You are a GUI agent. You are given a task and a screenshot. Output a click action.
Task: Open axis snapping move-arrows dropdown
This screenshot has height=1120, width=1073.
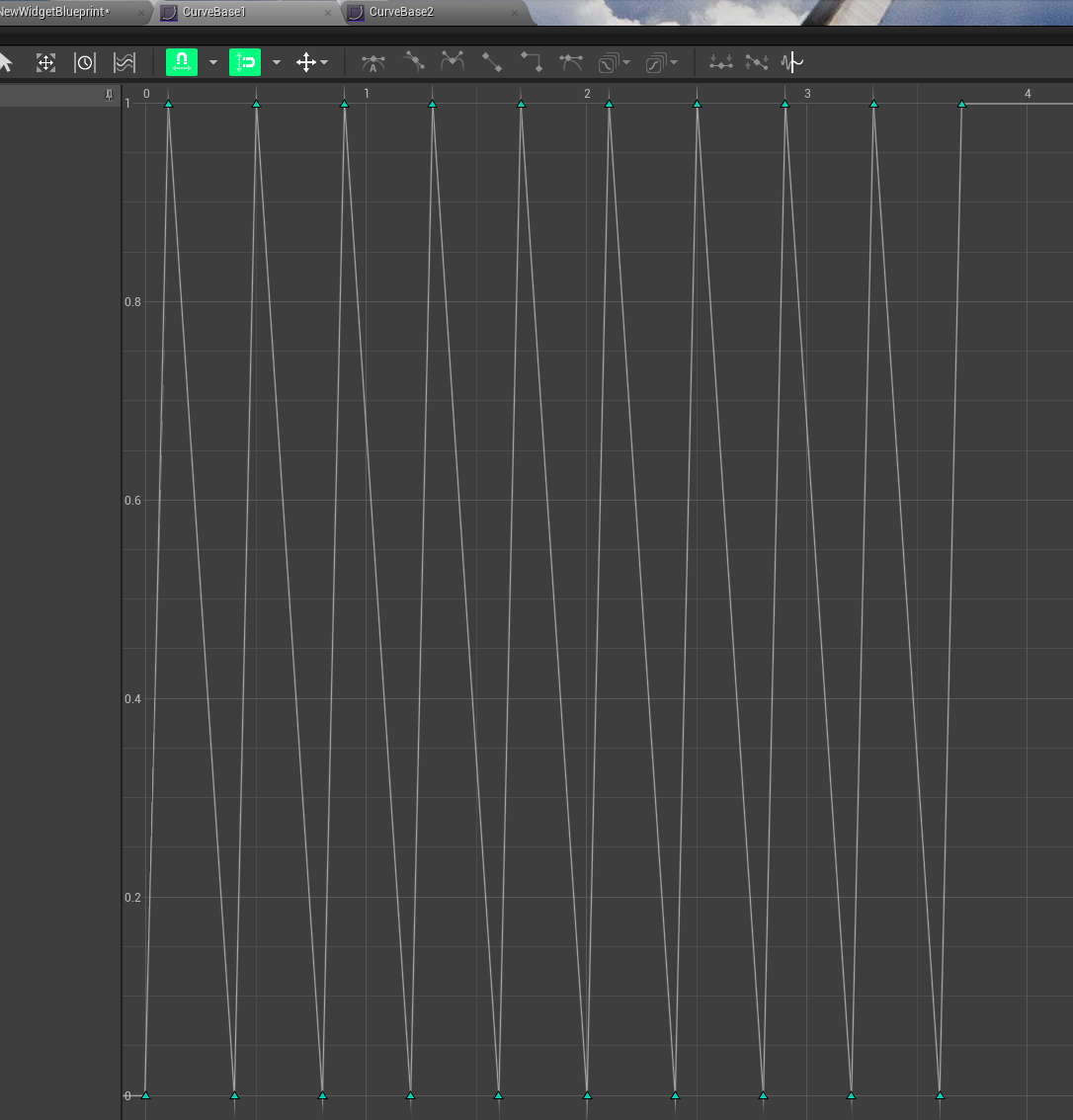[x=311, y=63]
